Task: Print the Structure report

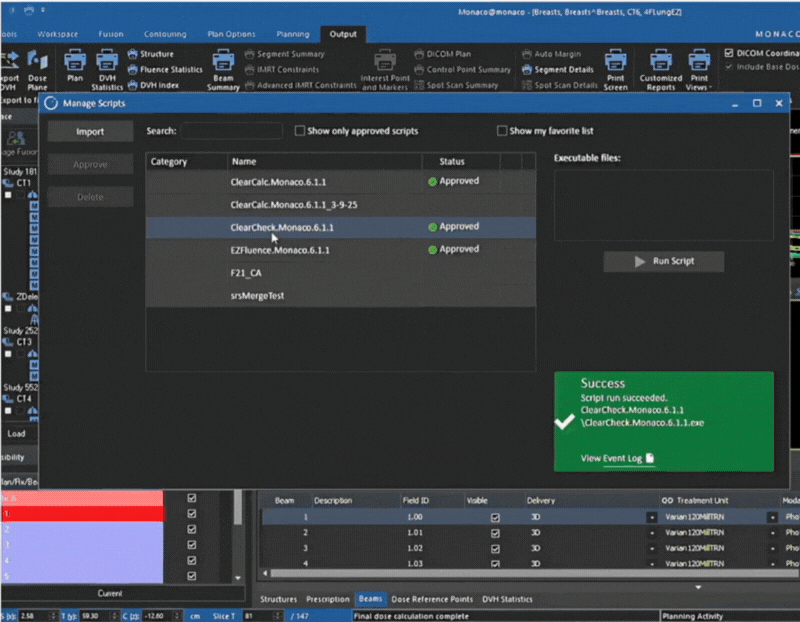Action: click(151, 54)
